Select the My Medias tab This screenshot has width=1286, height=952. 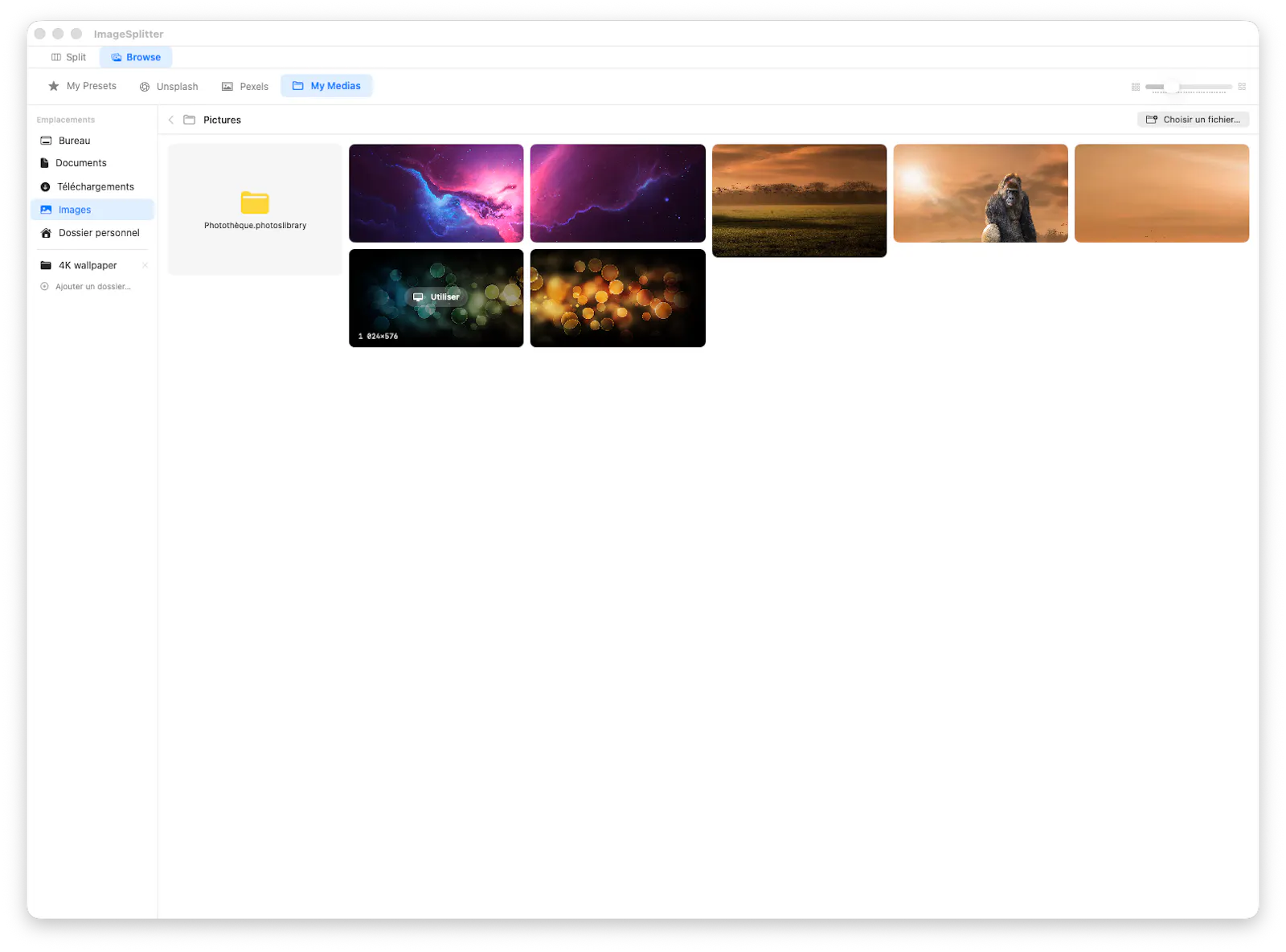326,86
